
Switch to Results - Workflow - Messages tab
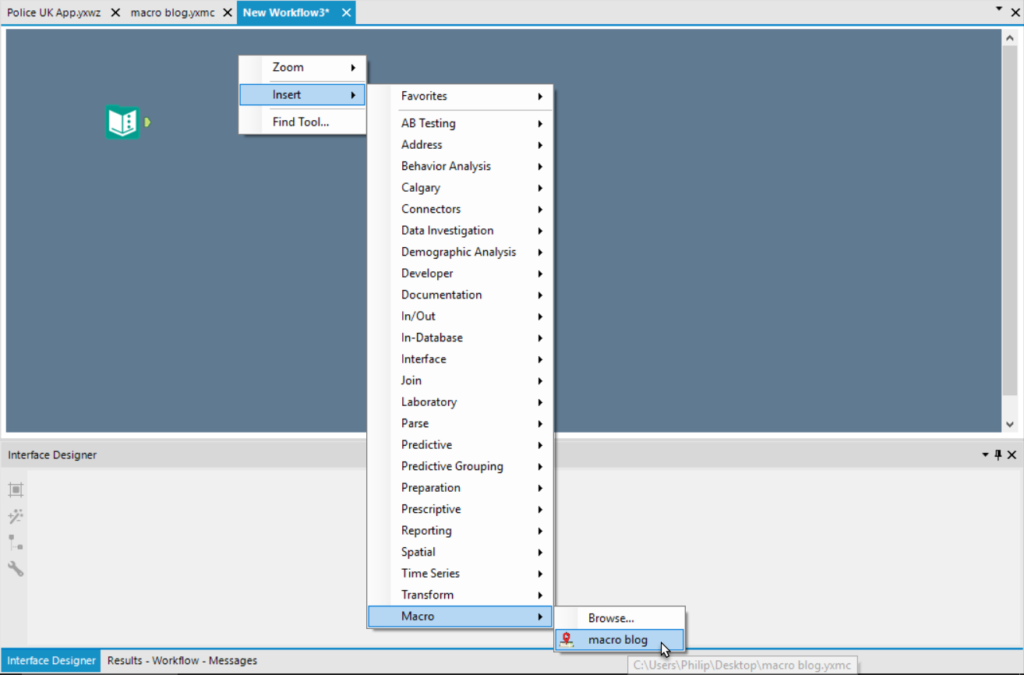click(x=182, y=661)
